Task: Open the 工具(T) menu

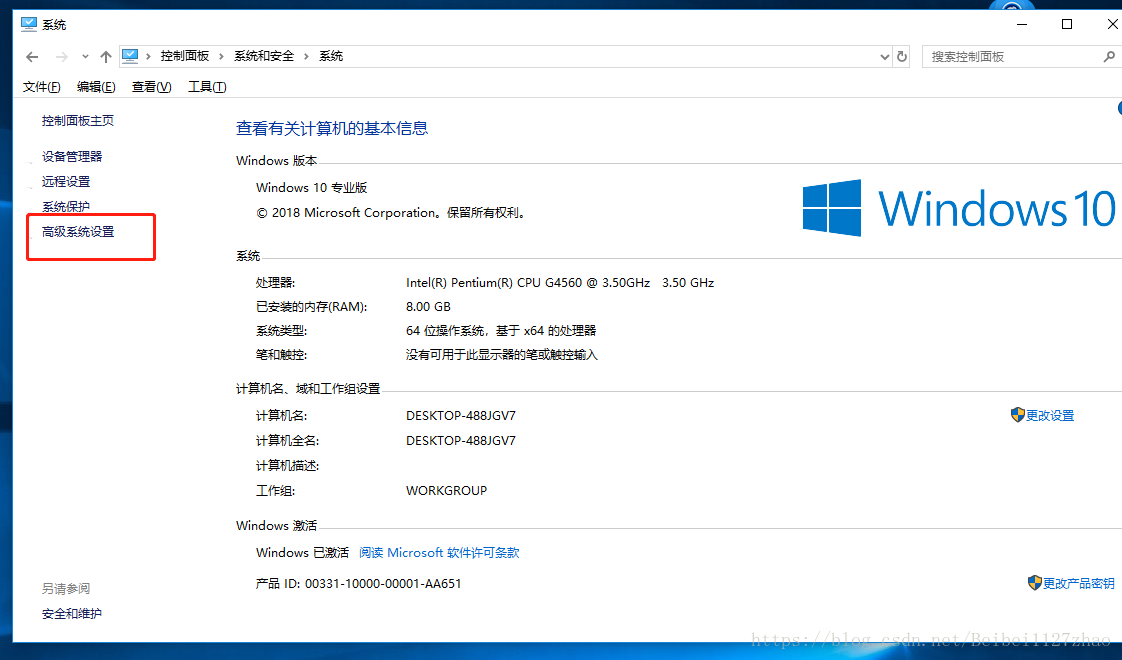Action: click(207, 87)
